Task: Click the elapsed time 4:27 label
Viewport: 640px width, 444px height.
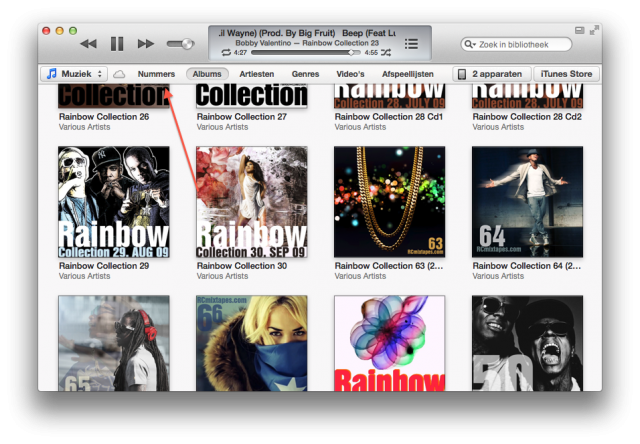Action: coord(240,53)
